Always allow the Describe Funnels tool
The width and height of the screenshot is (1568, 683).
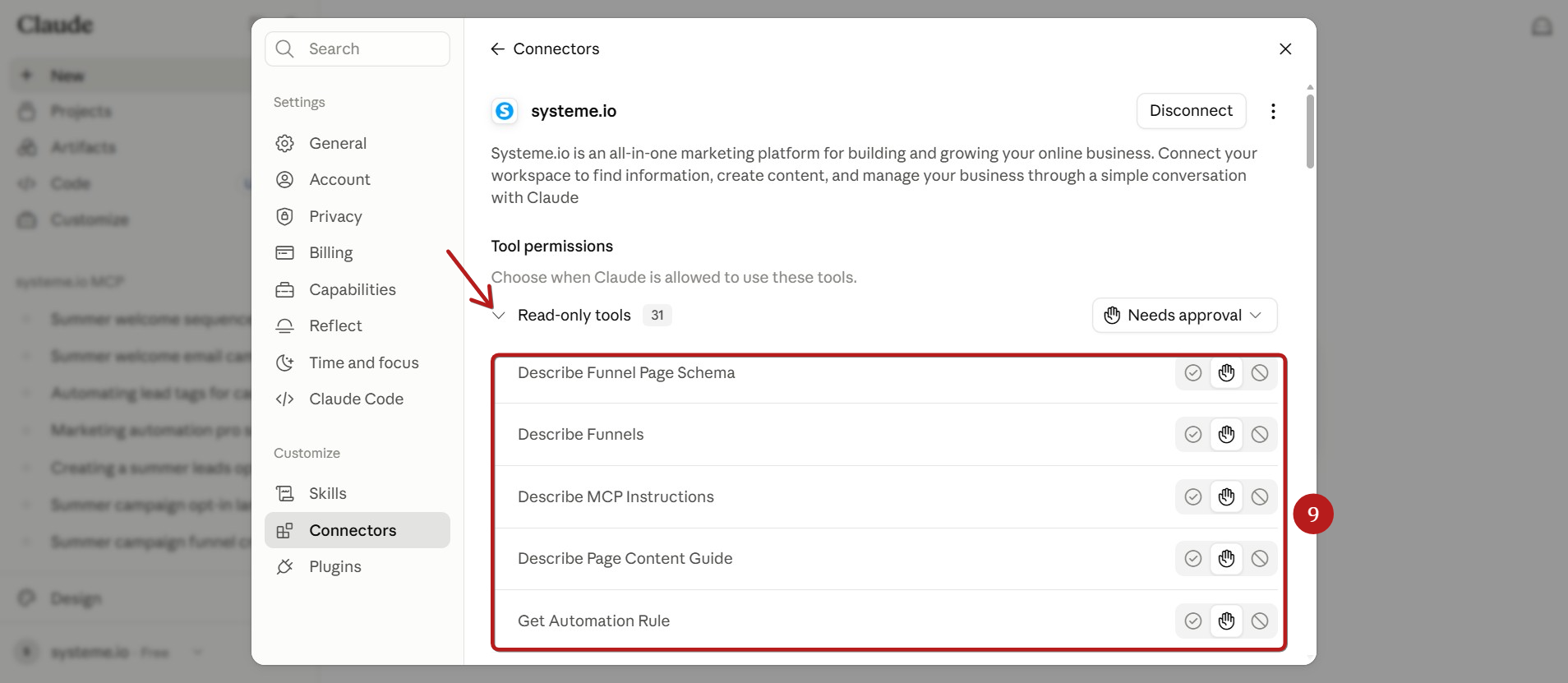pyautogui.click(x=1193, y=435)
